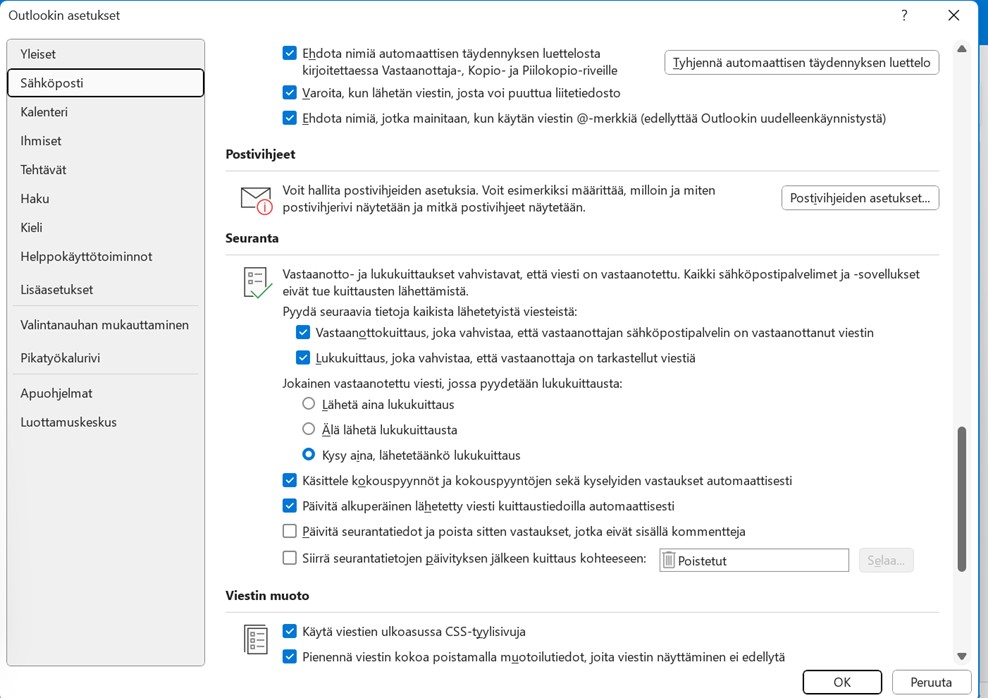Toggle 'Pienennä viestin kokoa' checkbox
Image resolution: width=988 pixels, height=698 pixels.
tap(290, 656)
